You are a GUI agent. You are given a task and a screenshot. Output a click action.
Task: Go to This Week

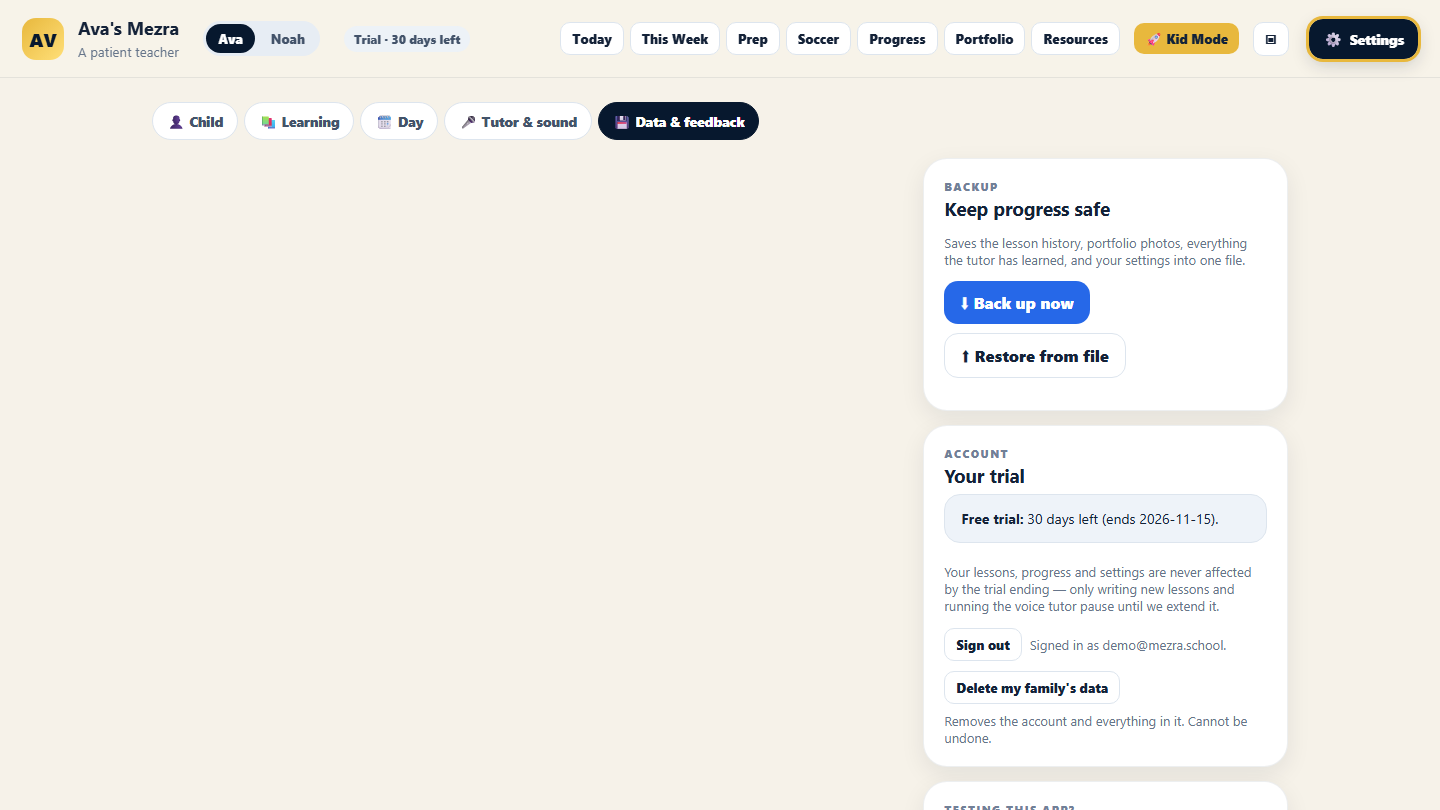675,39
